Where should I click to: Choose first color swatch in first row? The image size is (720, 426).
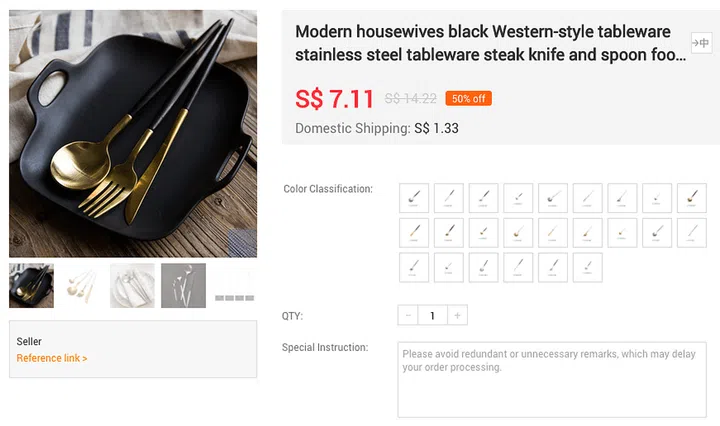click(x=414, y=198)
